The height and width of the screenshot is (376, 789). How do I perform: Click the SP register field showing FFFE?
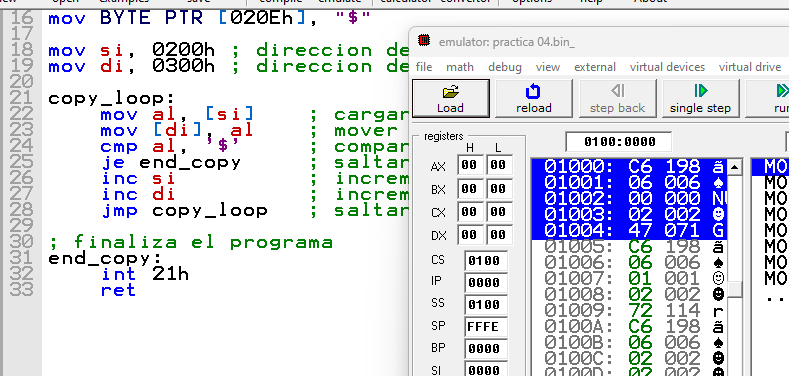click(x=486, y=327)
